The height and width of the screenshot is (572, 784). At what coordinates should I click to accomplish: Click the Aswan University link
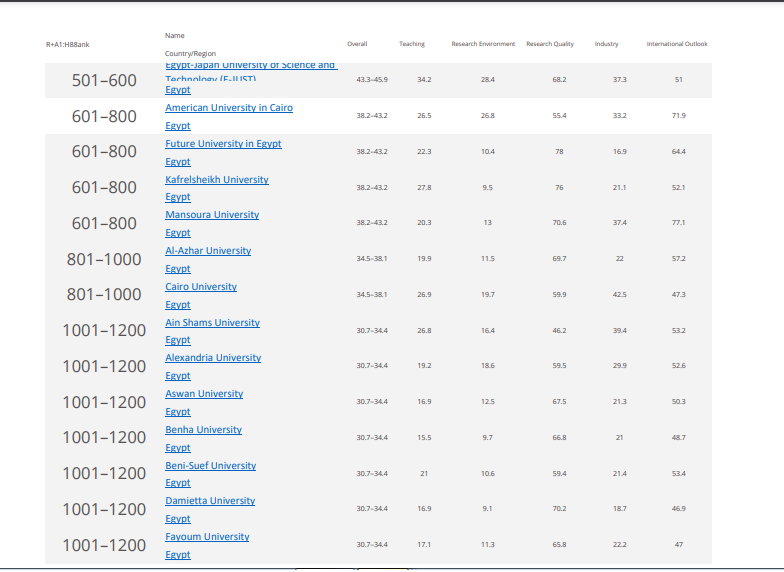click(204, 394)
